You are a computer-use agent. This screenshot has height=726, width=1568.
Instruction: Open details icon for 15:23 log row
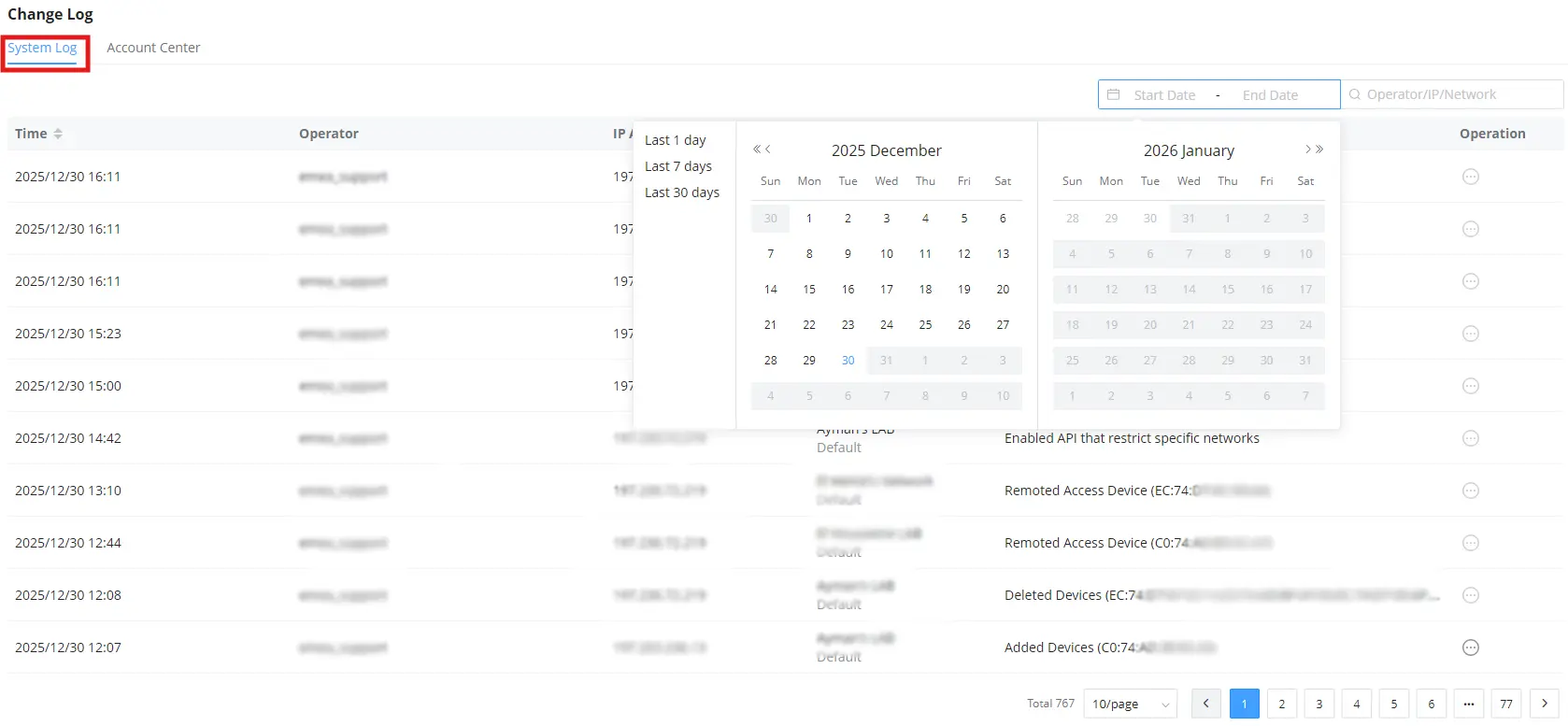click(1470, 334)
